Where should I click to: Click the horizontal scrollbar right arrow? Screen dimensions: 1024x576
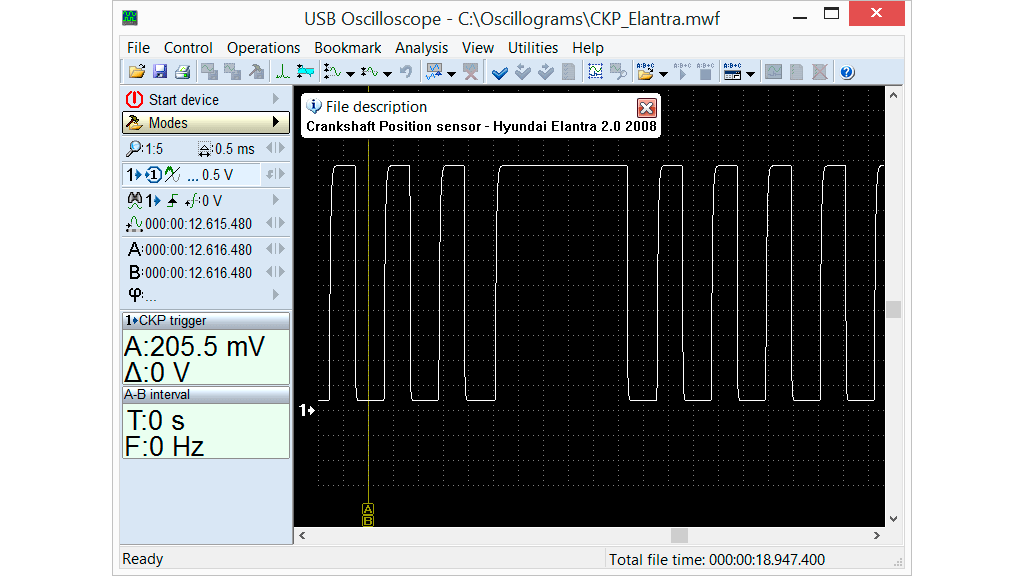(876, 536)
